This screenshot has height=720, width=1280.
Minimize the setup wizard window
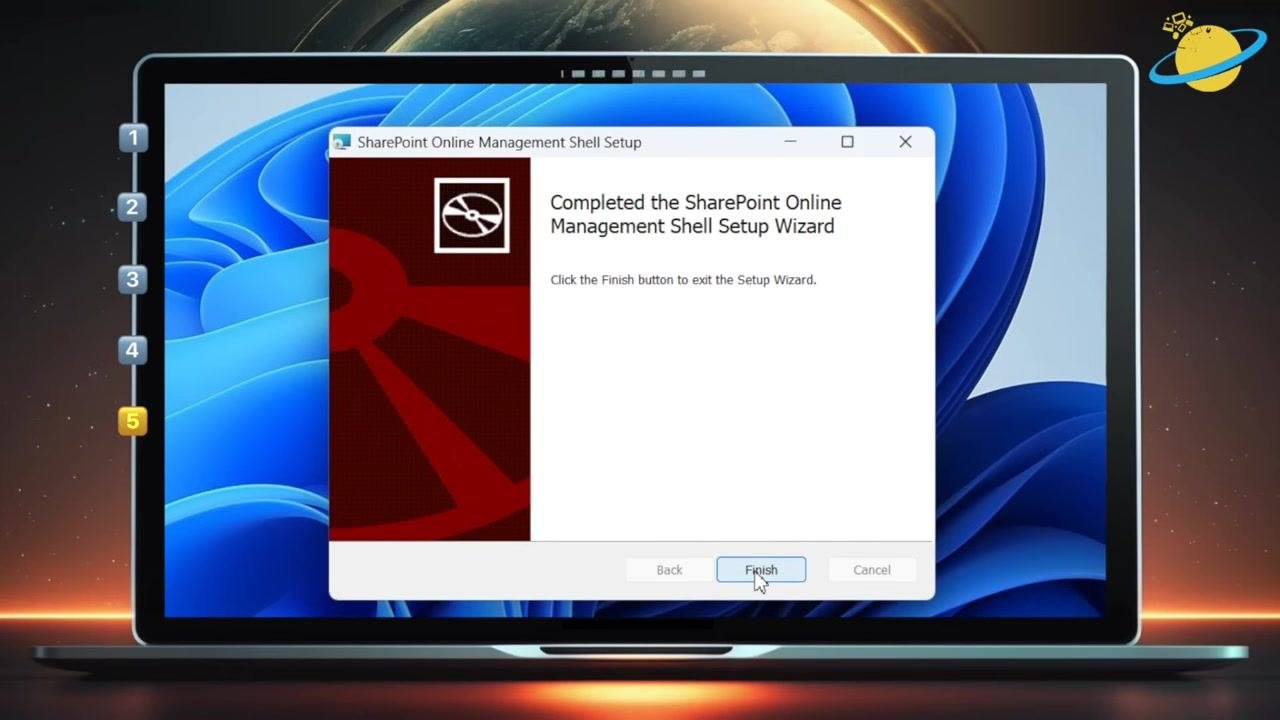pyautogui.click(x=790, y=142)
